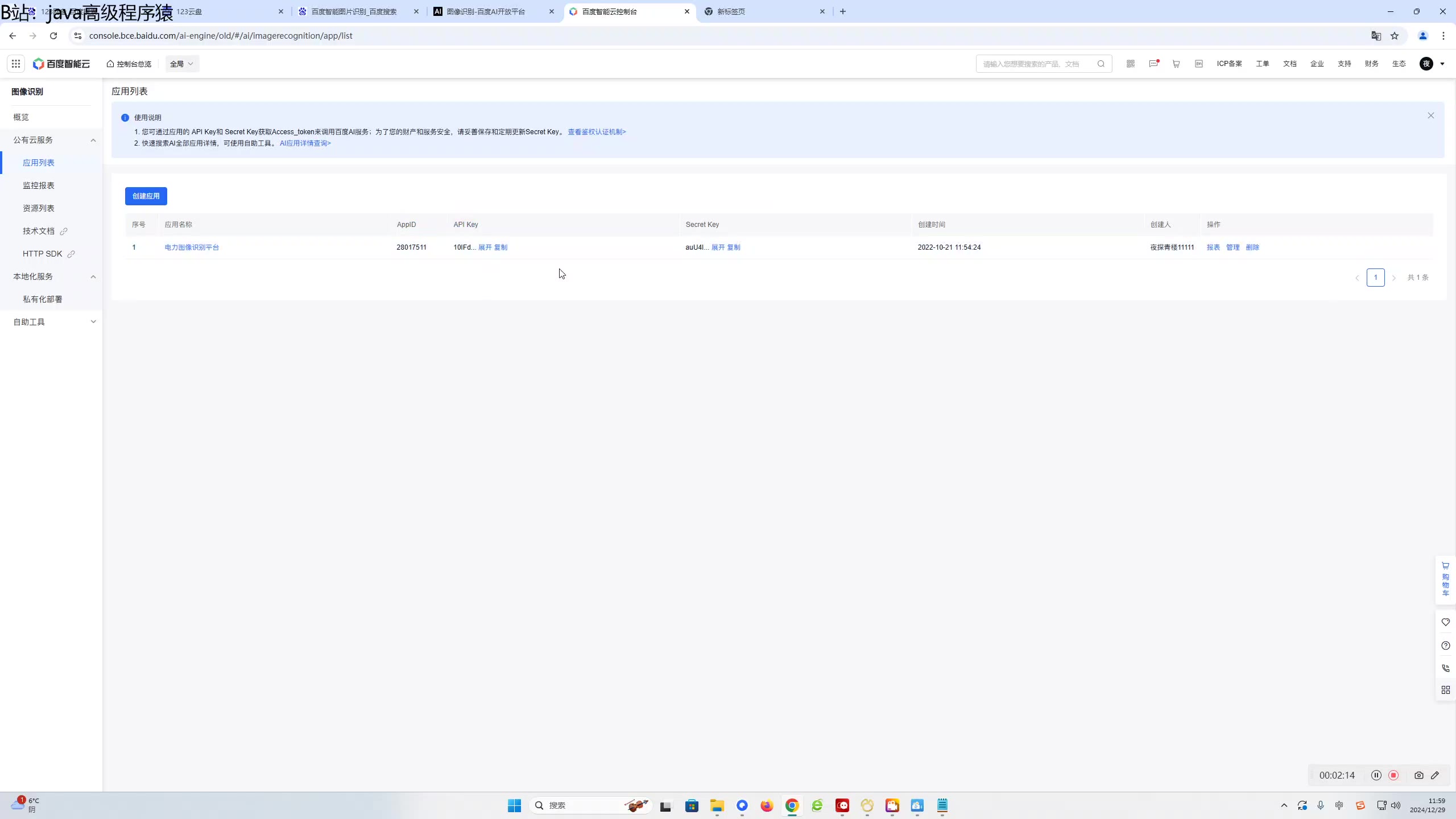Go to previous page arrow
This screenshot has width=1456, height=819.
click(1357, 278)
